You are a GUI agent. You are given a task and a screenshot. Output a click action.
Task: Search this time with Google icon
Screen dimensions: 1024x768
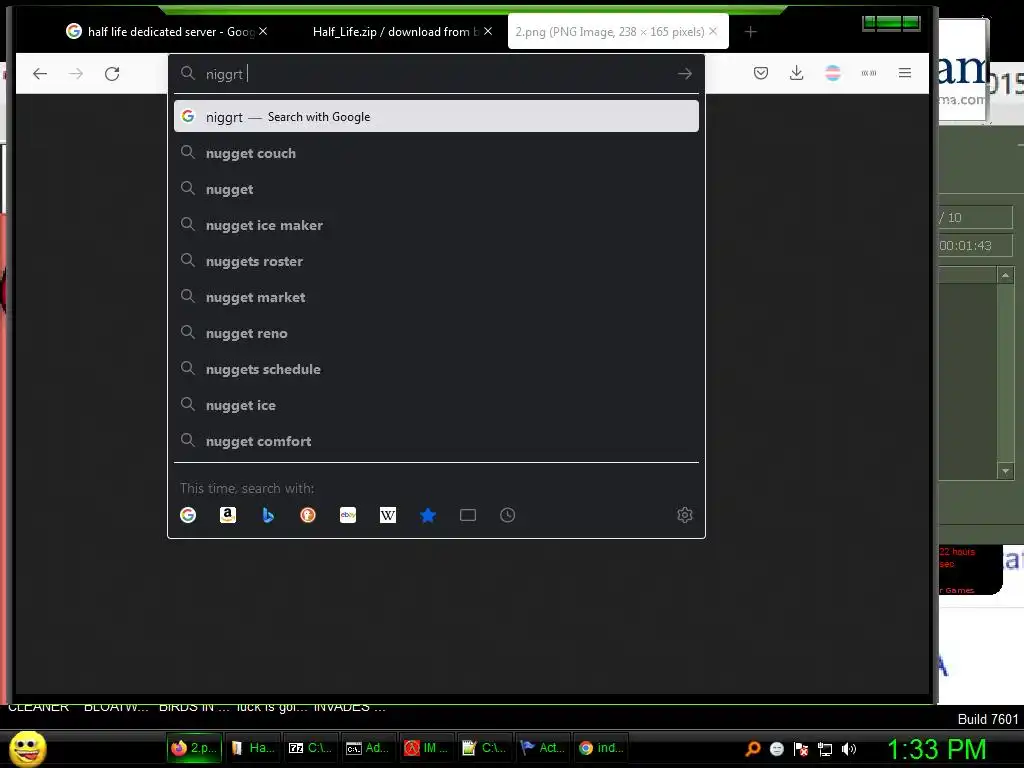pyautogui.click(x=188, y=515)
